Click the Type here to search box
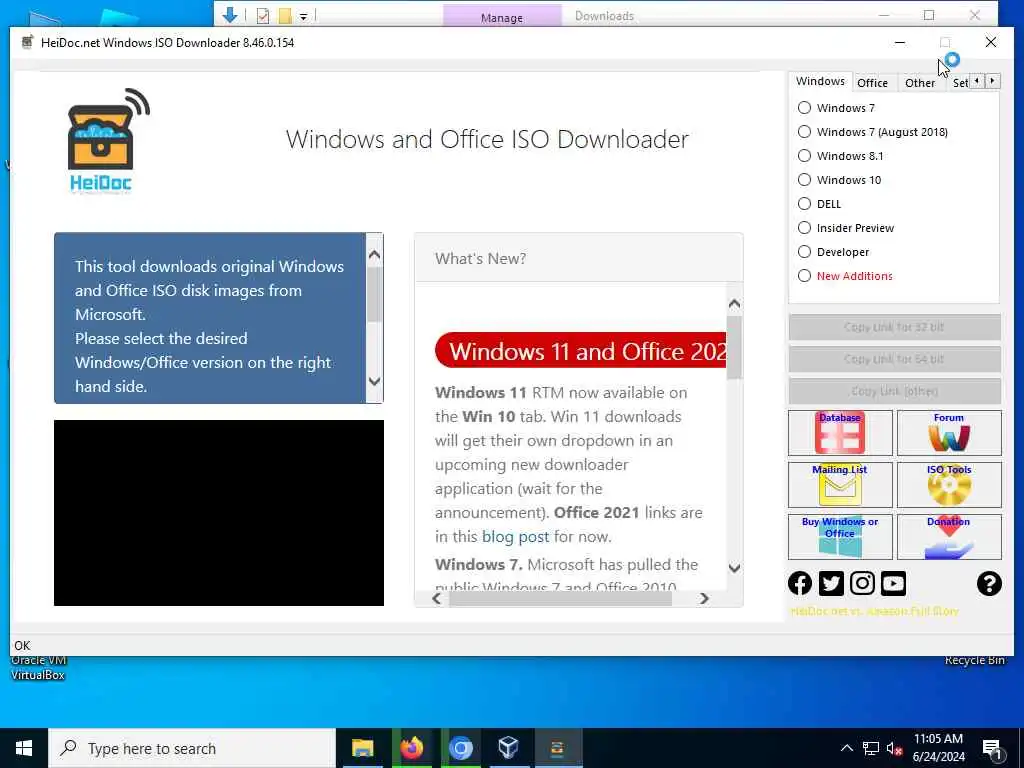Viewport: 1024px width, 768px height. point(192,748)
